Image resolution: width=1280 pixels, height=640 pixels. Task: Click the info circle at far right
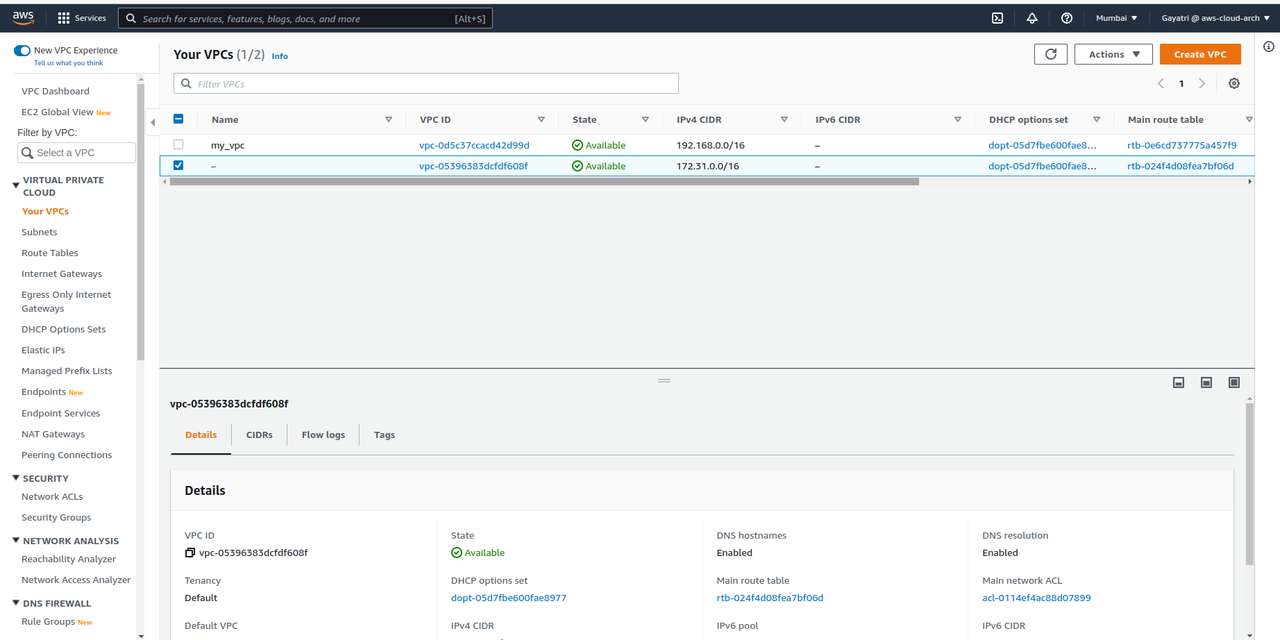(1269, 47)
